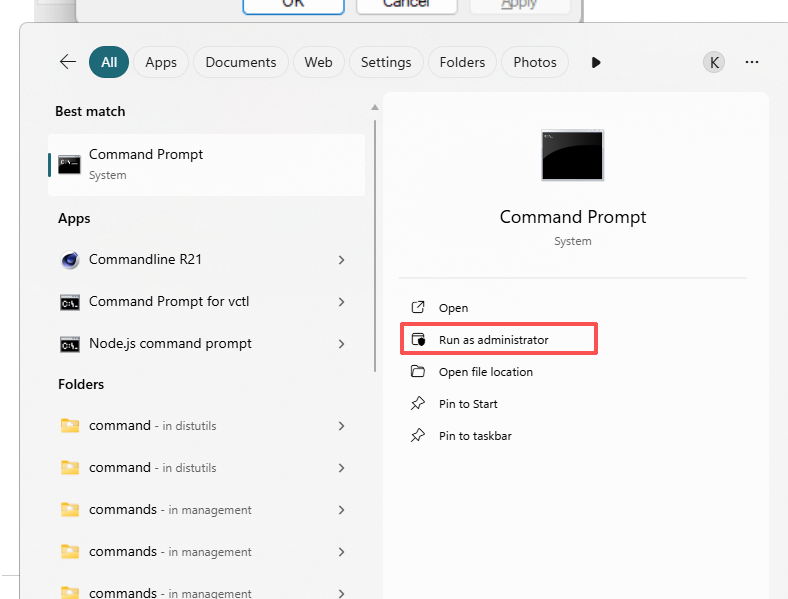Pin Command Prompt to taskbar
Image resolution: width=788 pixels, height=599 pixels.
(475, 436)
